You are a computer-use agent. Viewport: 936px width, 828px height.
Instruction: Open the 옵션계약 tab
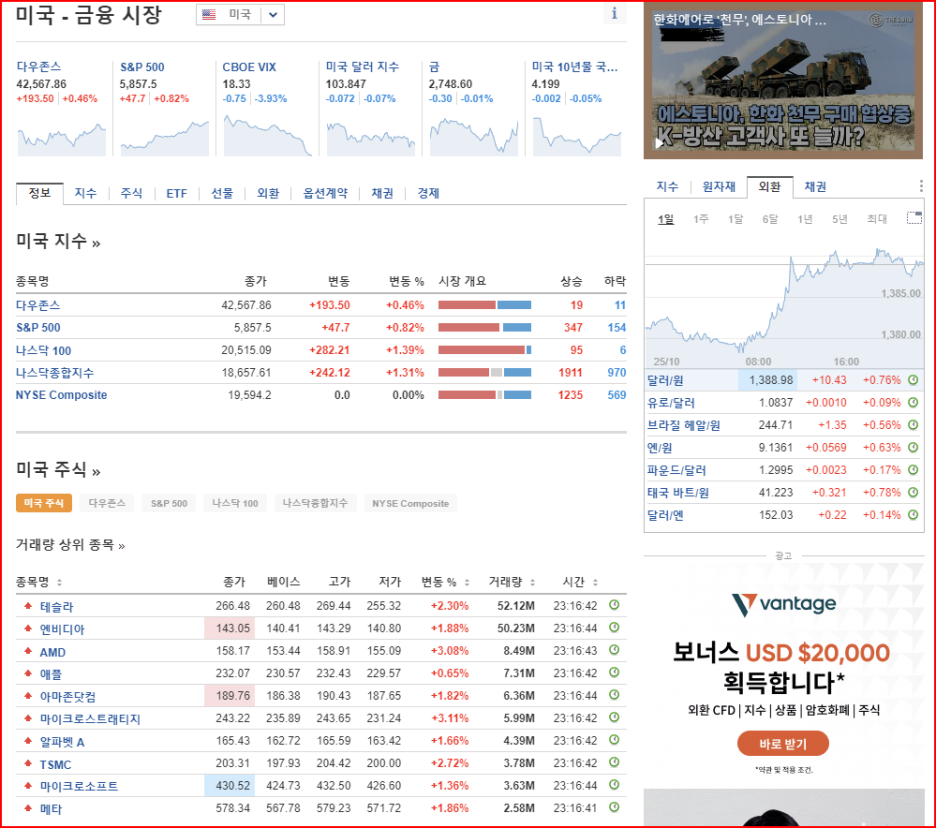pyautogui.click(x=325, y=193)
